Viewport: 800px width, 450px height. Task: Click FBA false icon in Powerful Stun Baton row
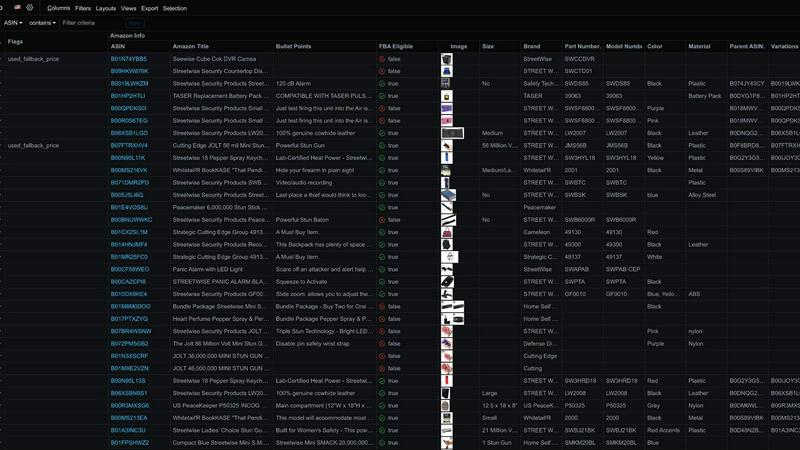382,220
